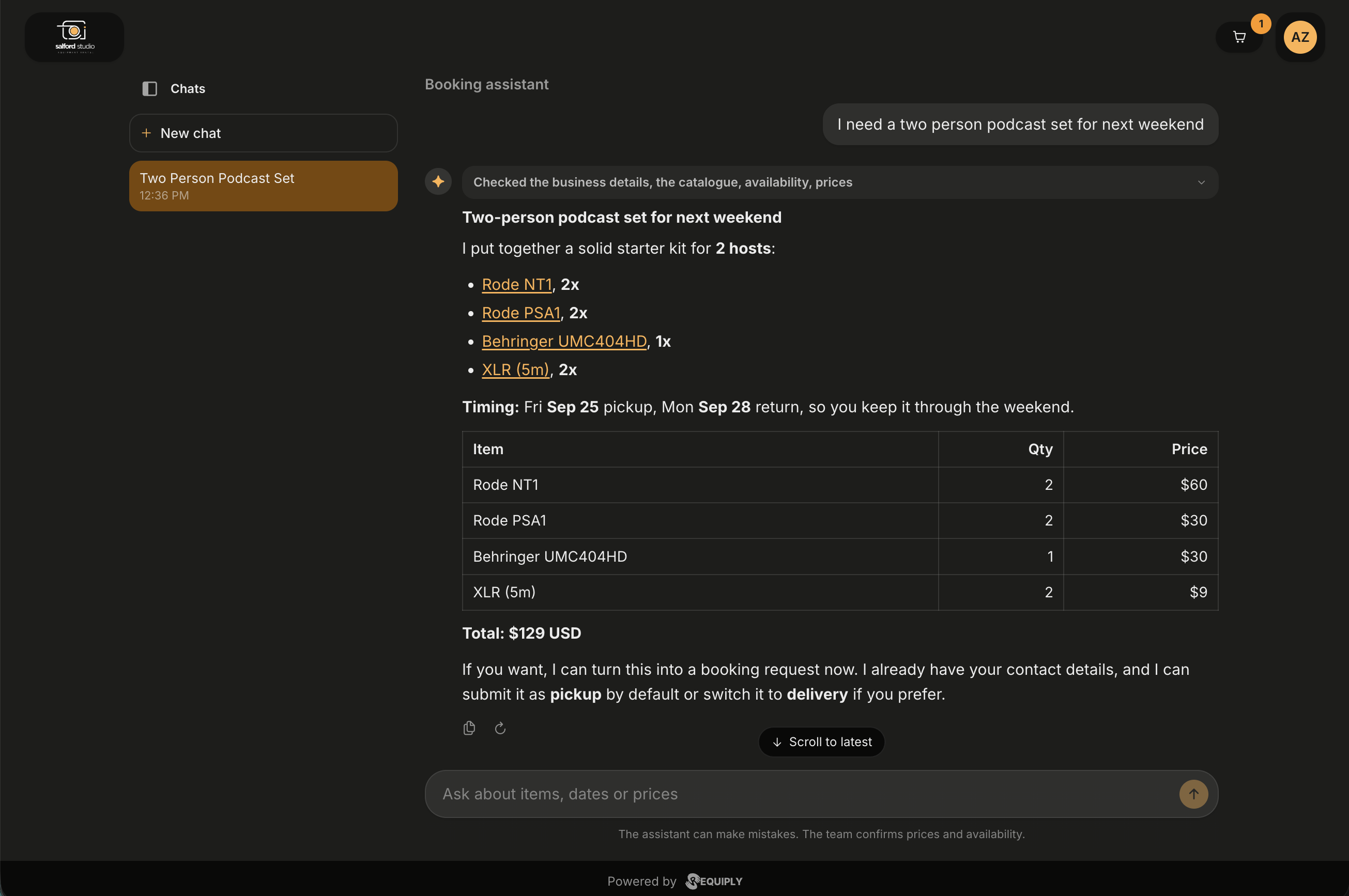This screenshot has width=1349, height=896.
Task: Click the Rode PSA1 row $30 price
Action: tap(1140, 520)
